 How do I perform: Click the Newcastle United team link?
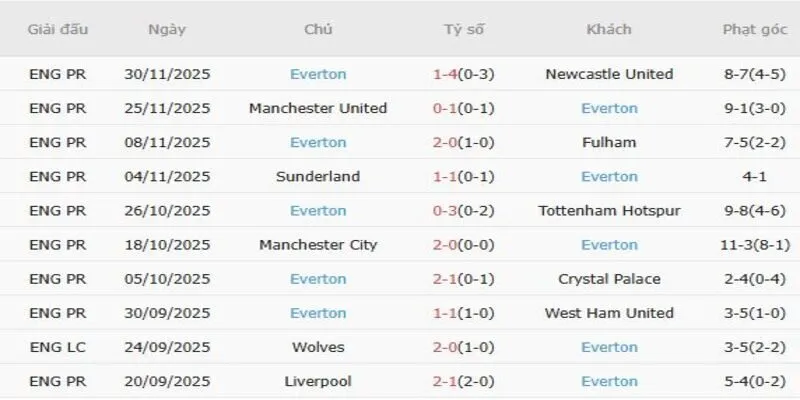tap(609, 74)
